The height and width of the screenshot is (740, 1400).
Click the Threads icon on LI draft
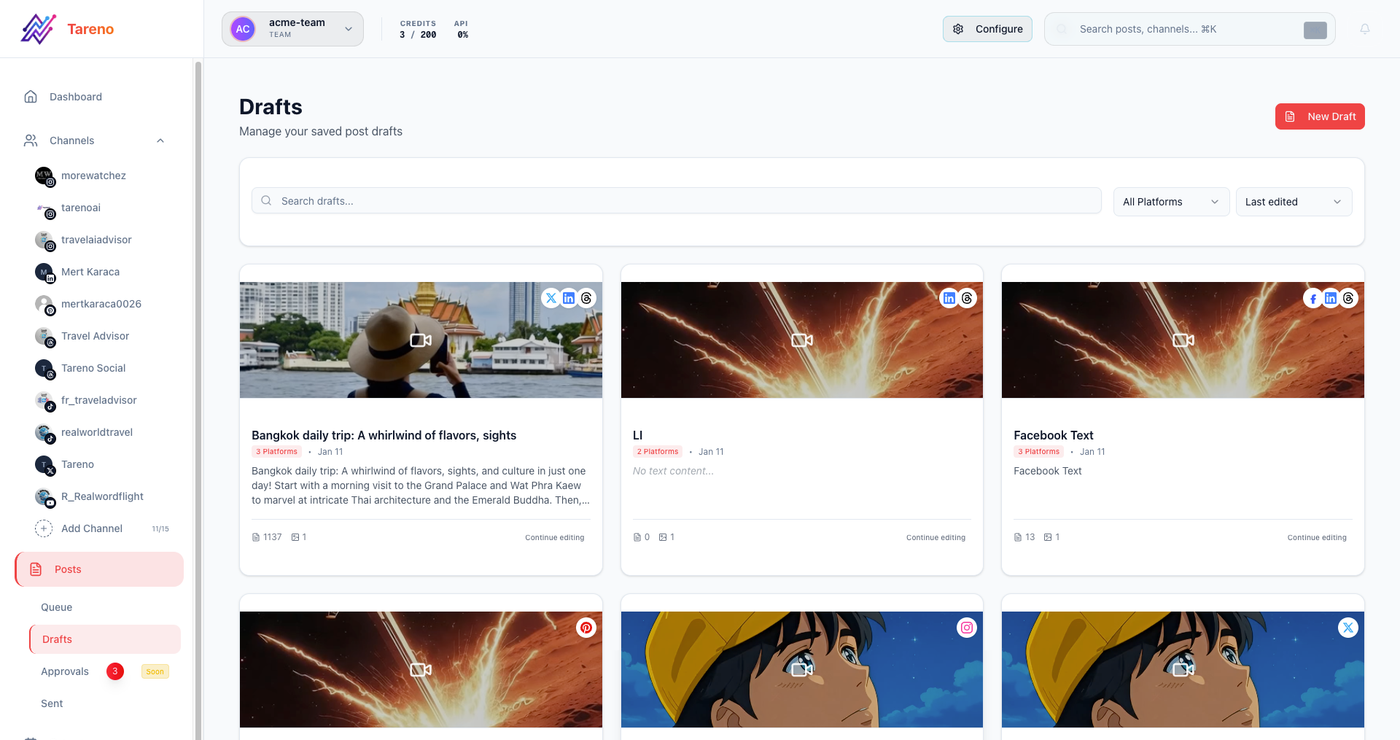pyautogui.click(x=967, y=298)
